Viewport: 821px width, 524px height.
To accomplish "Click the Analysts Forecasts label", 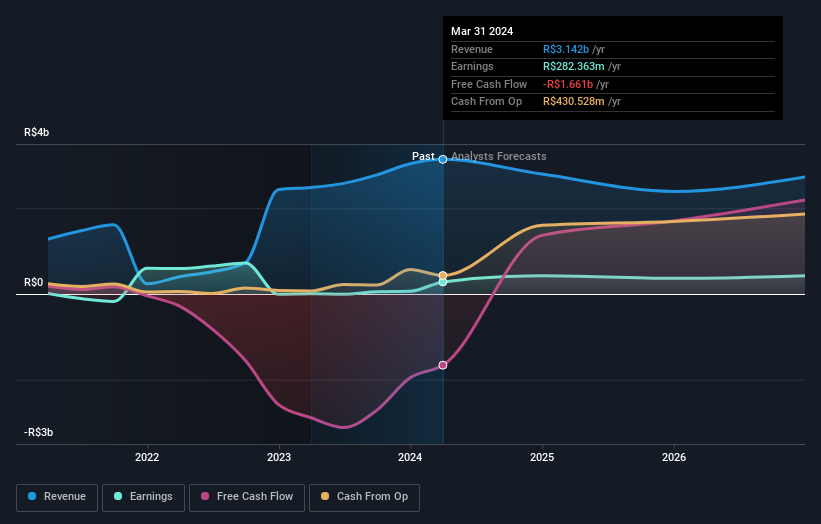I will 499,156.
